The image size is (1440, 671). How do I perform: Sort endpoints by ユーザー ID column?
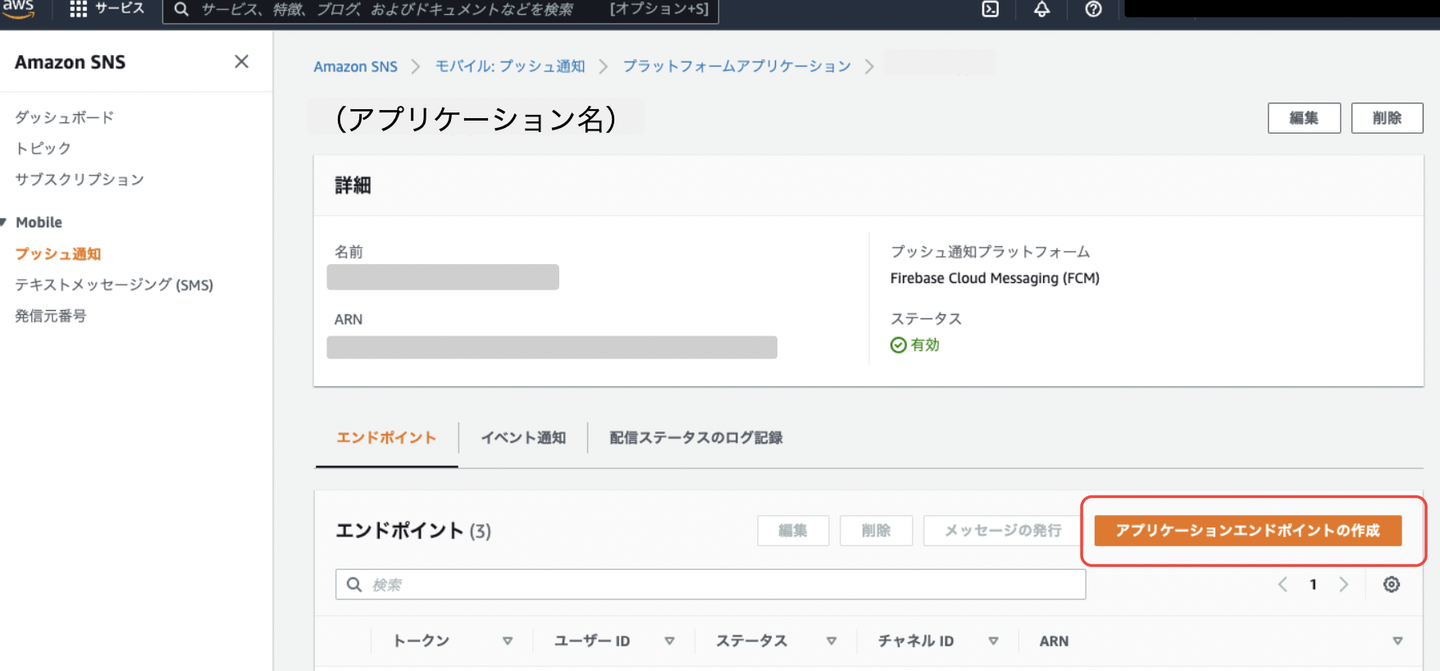click(x=669, y=641)
